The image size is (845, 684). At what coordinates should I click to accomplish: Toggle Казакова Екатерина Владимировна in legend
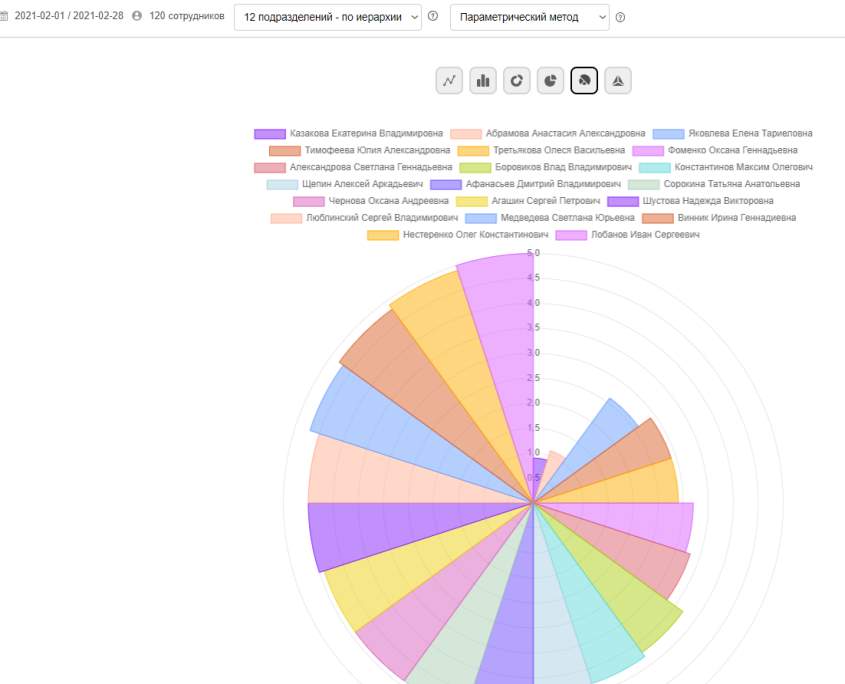coord(348,133)
